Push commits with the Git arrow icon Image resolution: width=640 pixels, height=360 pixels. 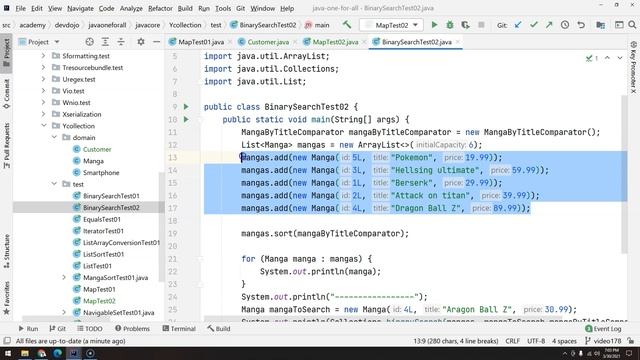pos(549,25)
